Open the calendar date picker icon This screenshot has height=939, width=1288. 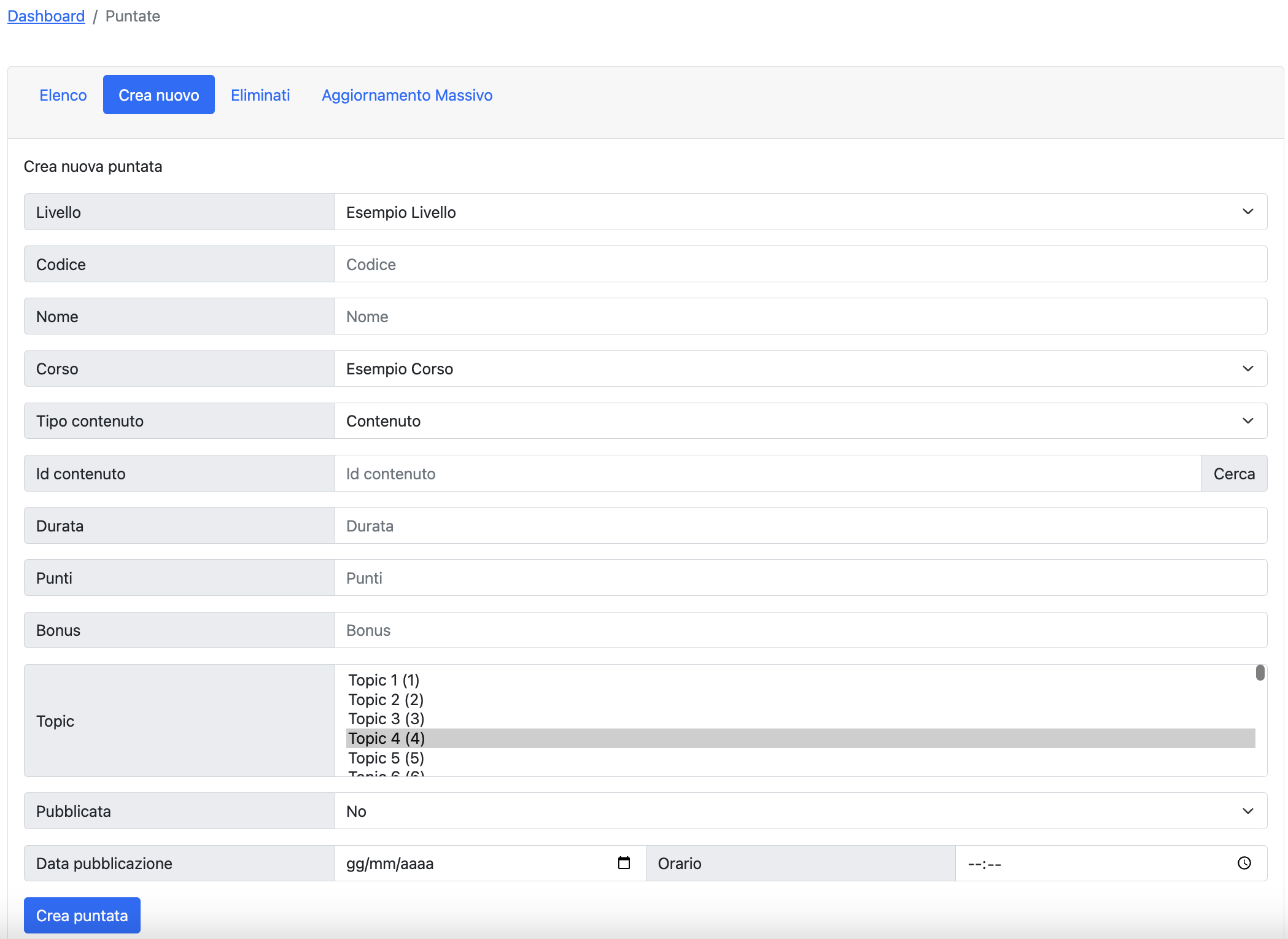624,863
